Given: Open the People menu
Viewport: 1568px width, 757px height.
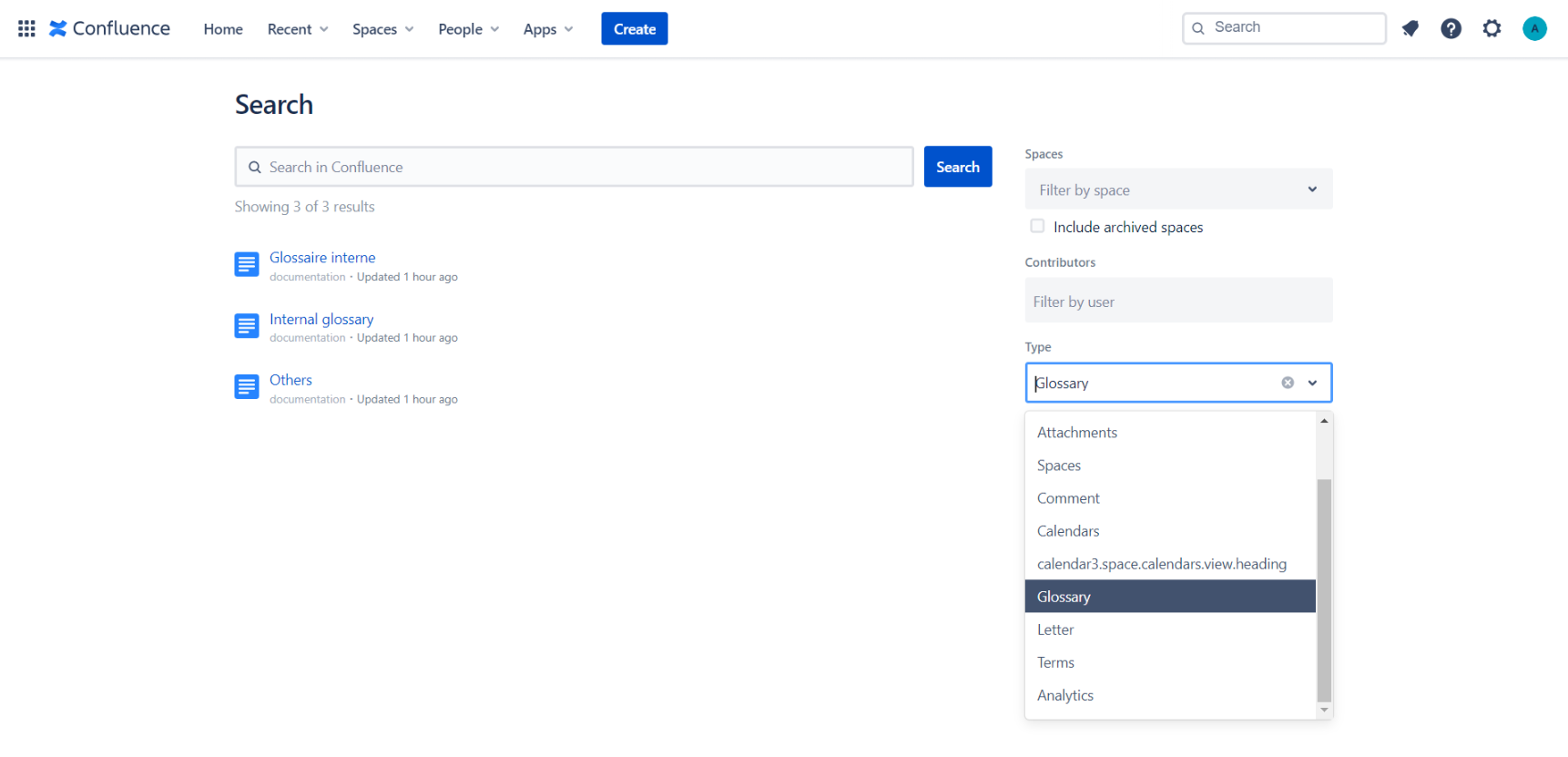Looking at the screenshot, I should (469, 29).
